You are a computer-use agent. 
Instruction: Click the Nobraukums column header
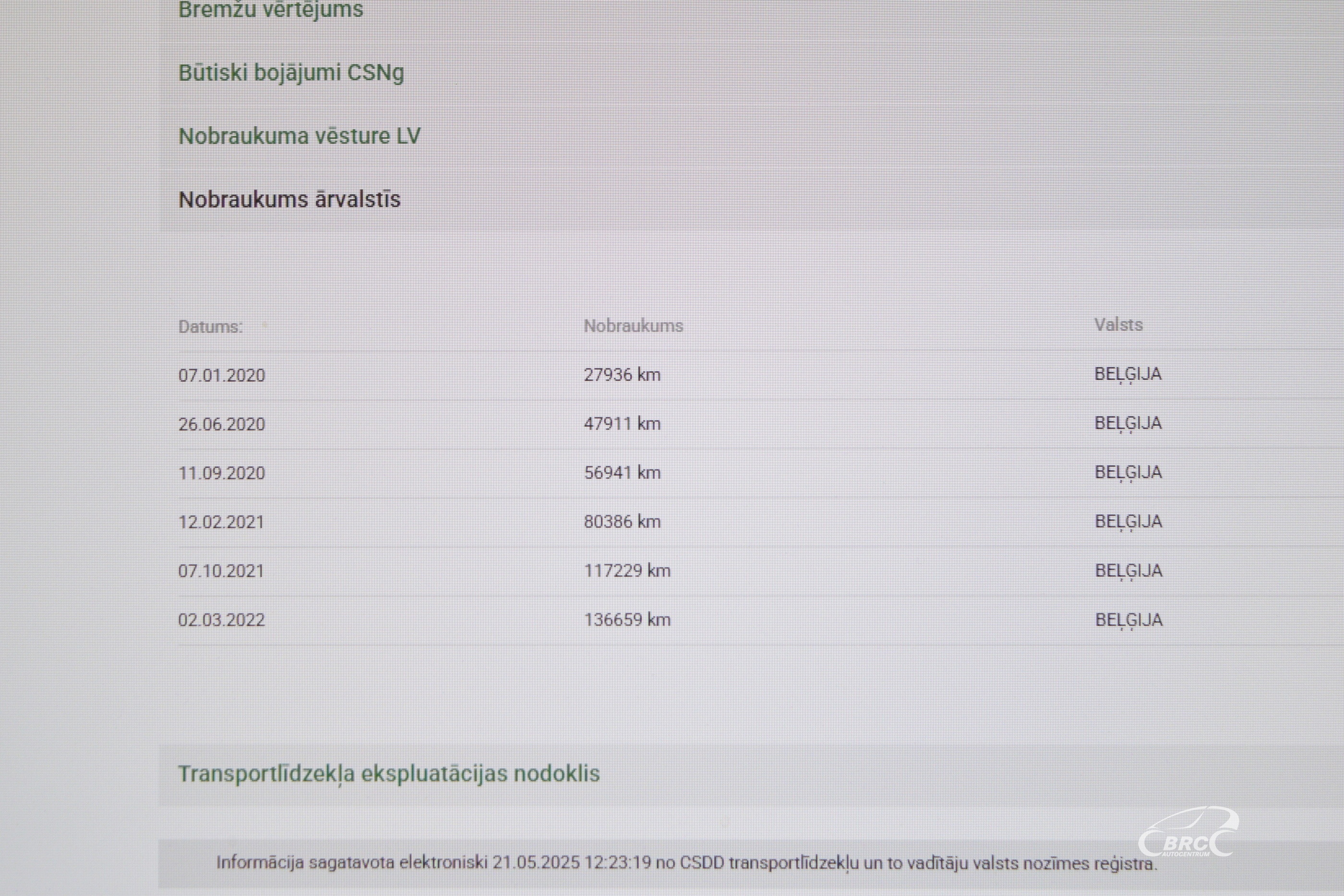click(633, 326)
